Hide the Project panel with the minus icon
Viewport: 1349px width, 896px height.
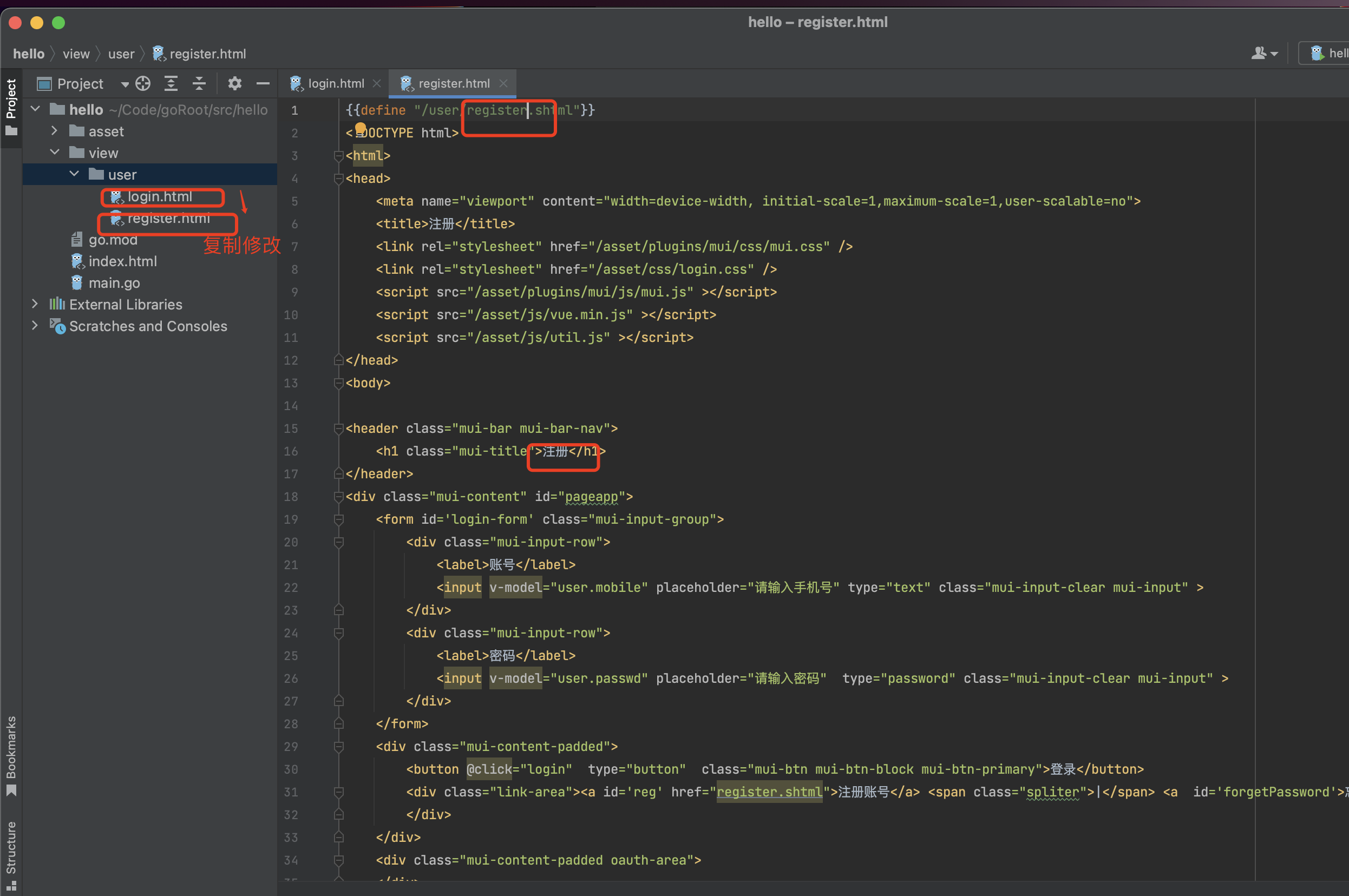[x=263, y=83]
